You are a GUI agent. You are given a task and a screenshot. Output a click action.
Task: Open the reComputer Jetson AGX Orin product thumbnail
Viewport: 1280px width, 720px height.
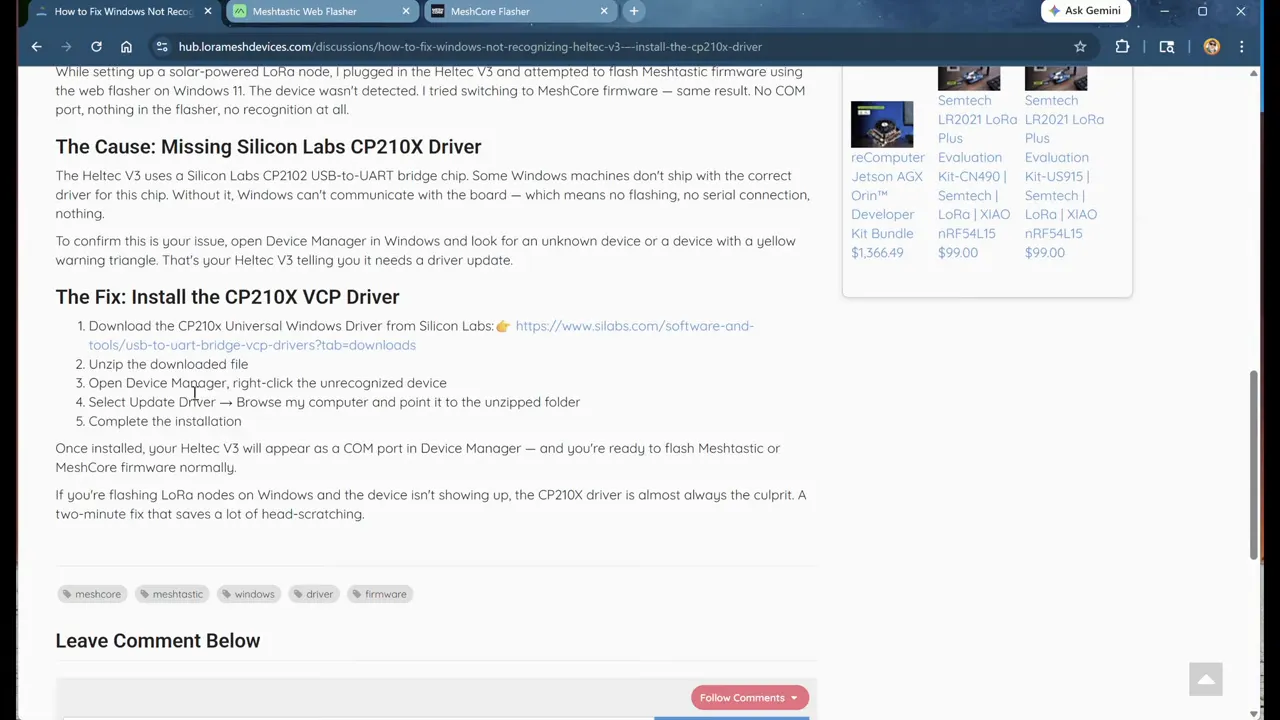[x=882, y=124]
